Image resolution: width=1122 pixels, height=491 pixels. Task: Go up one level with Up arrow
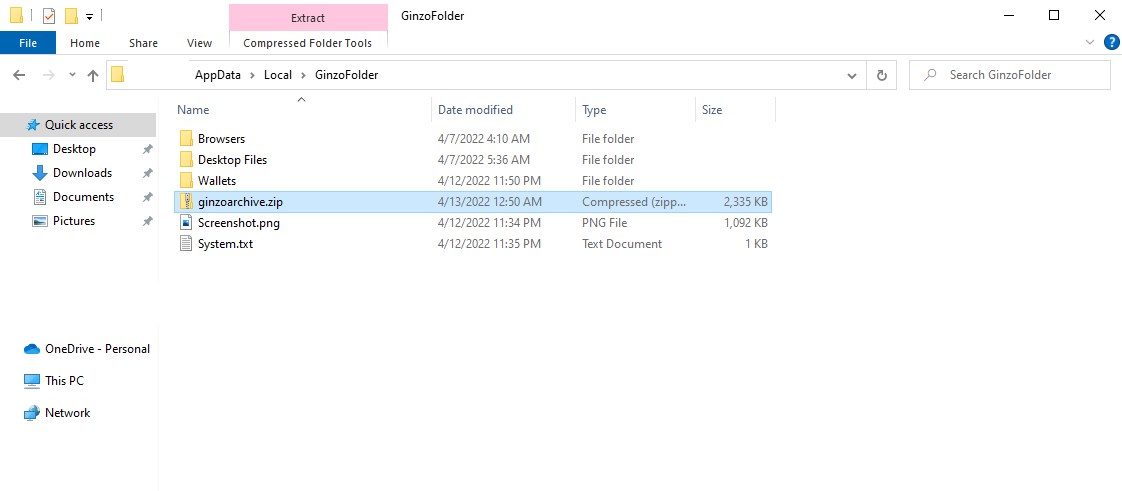93,75
